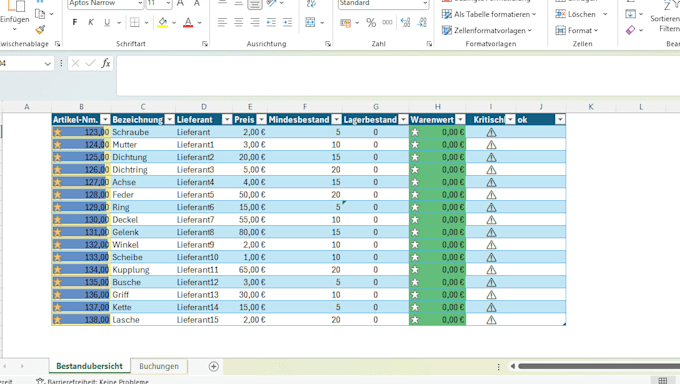The height and width of the screenshot is (384, 680).
Task: Toggle bold formatting (F)
Action: click(75, 22)
